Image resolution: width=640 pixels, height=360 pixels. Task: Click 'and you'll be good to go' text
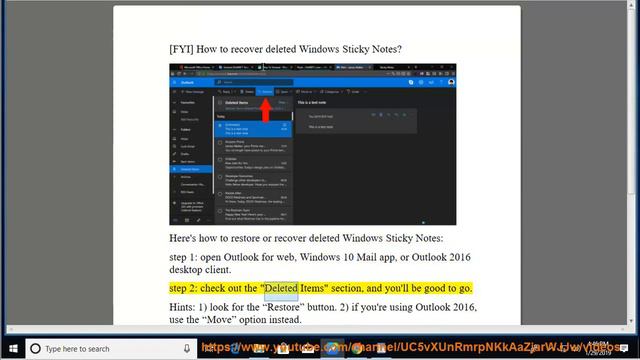pos(419,288)
